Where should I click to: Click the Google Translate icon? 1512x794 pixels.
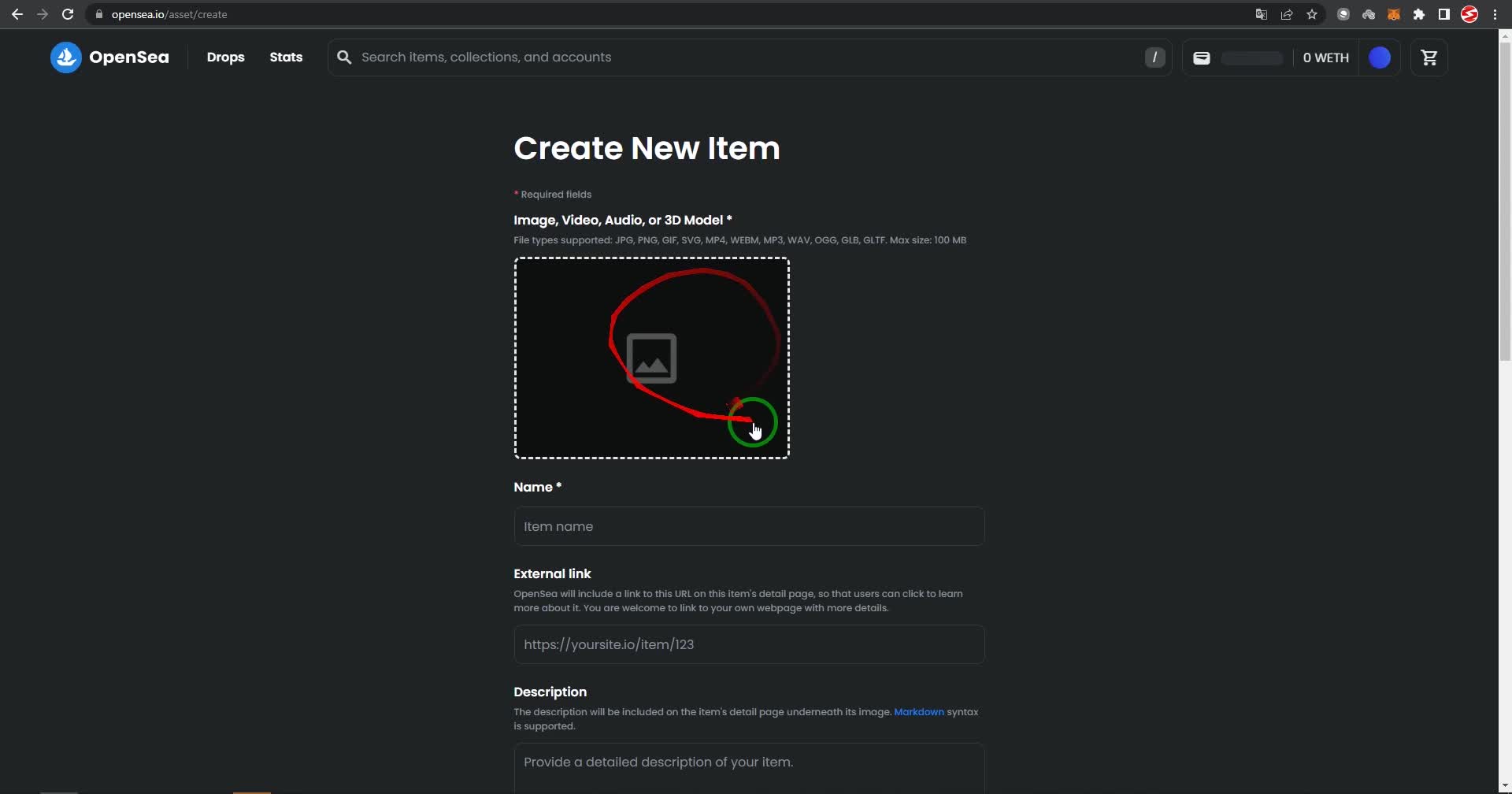tap(1261, 14)
